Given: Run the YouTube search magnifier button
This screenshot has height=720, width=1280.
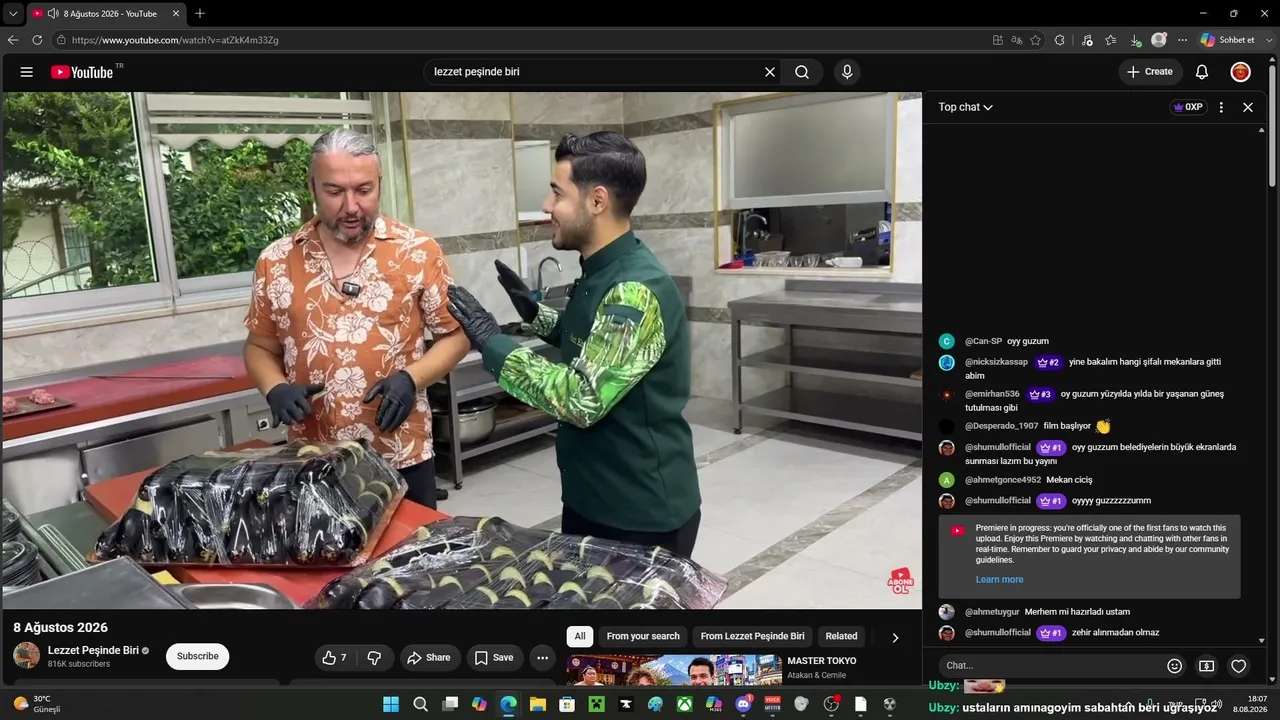Looking at the screenshot, I should pyautogui.click(x=802, y=72).
